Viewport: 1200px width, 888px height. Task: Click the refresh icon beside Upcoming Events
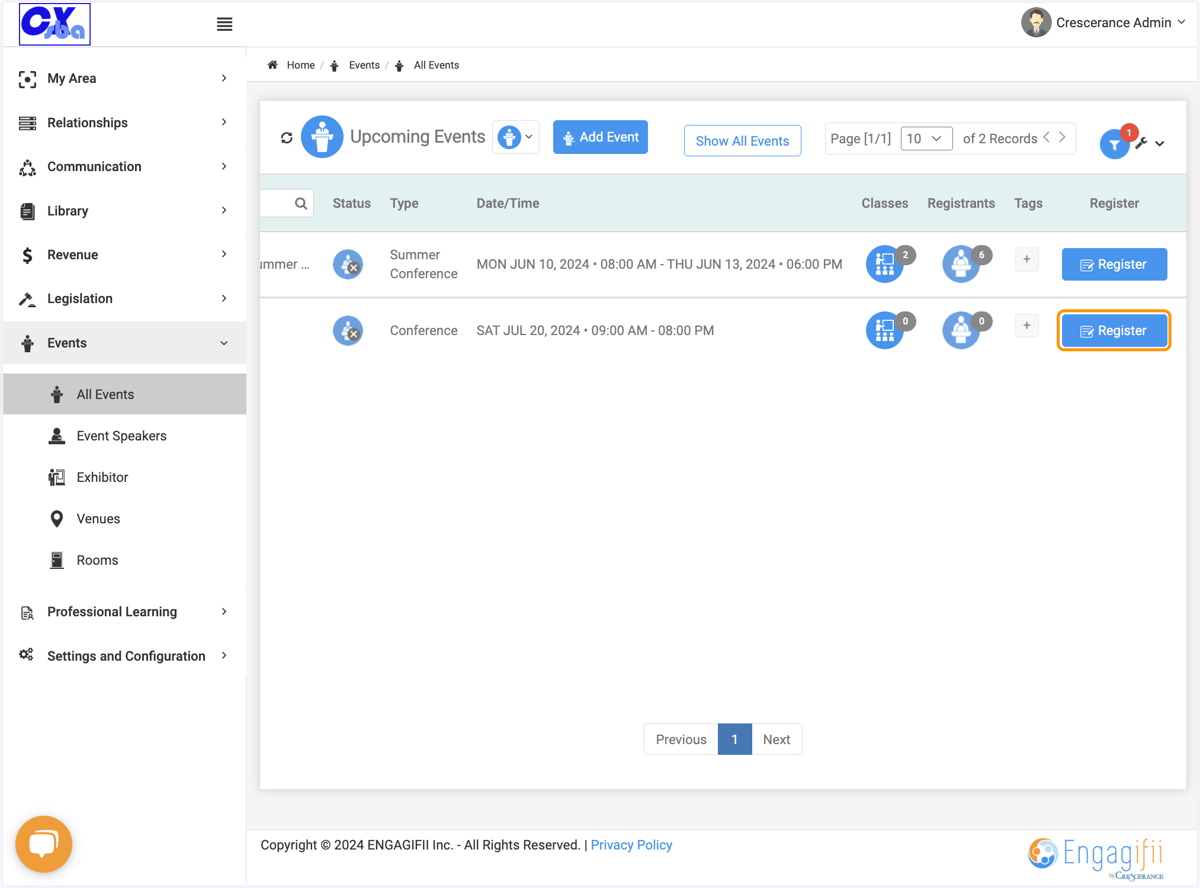click(287, 138)
